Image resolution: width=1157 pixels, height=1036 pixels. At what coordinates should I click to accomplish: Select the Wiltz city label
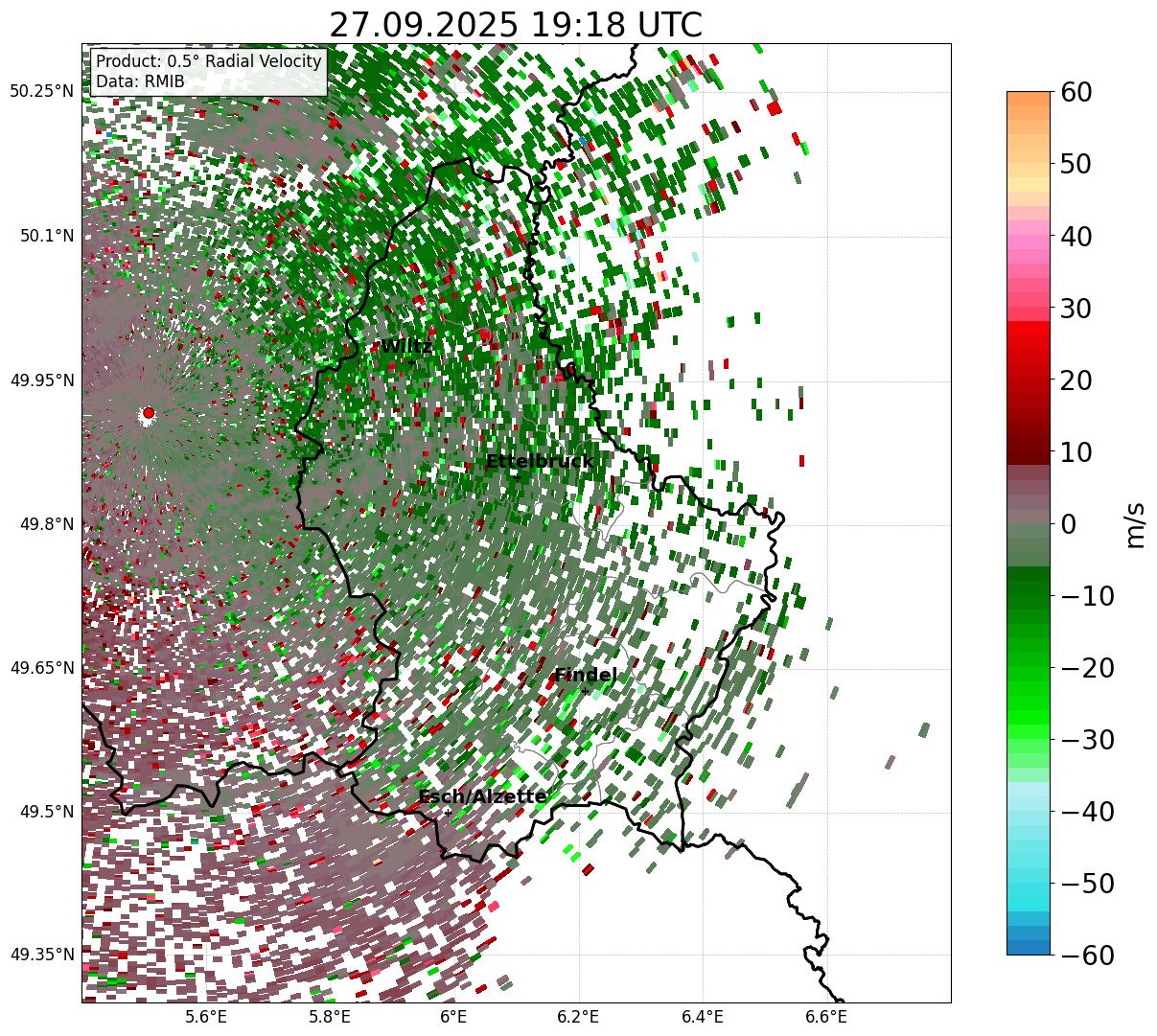click(x=406, y=347)
